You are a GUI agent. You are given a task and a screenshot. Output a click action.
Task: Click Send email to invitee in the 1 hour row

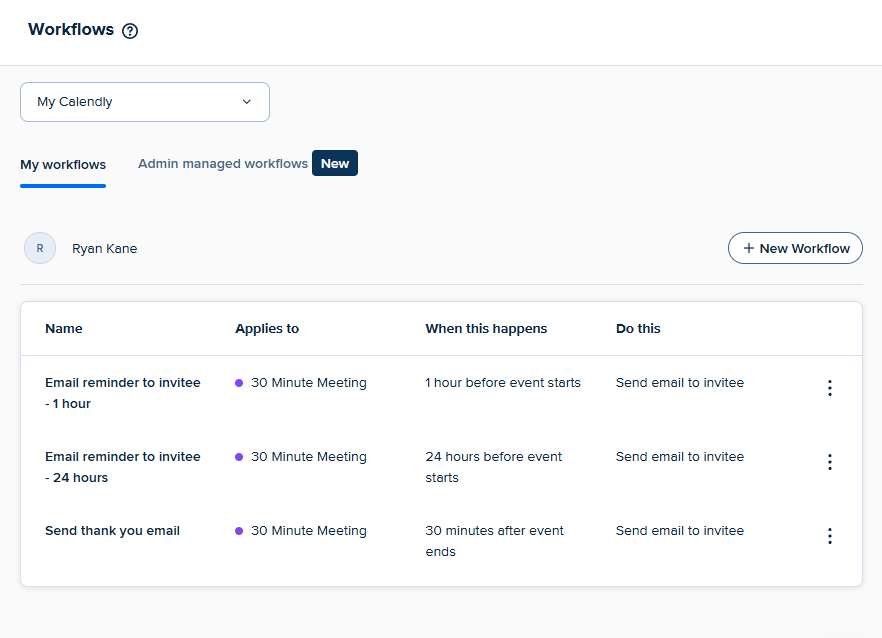tap(680, 383)
